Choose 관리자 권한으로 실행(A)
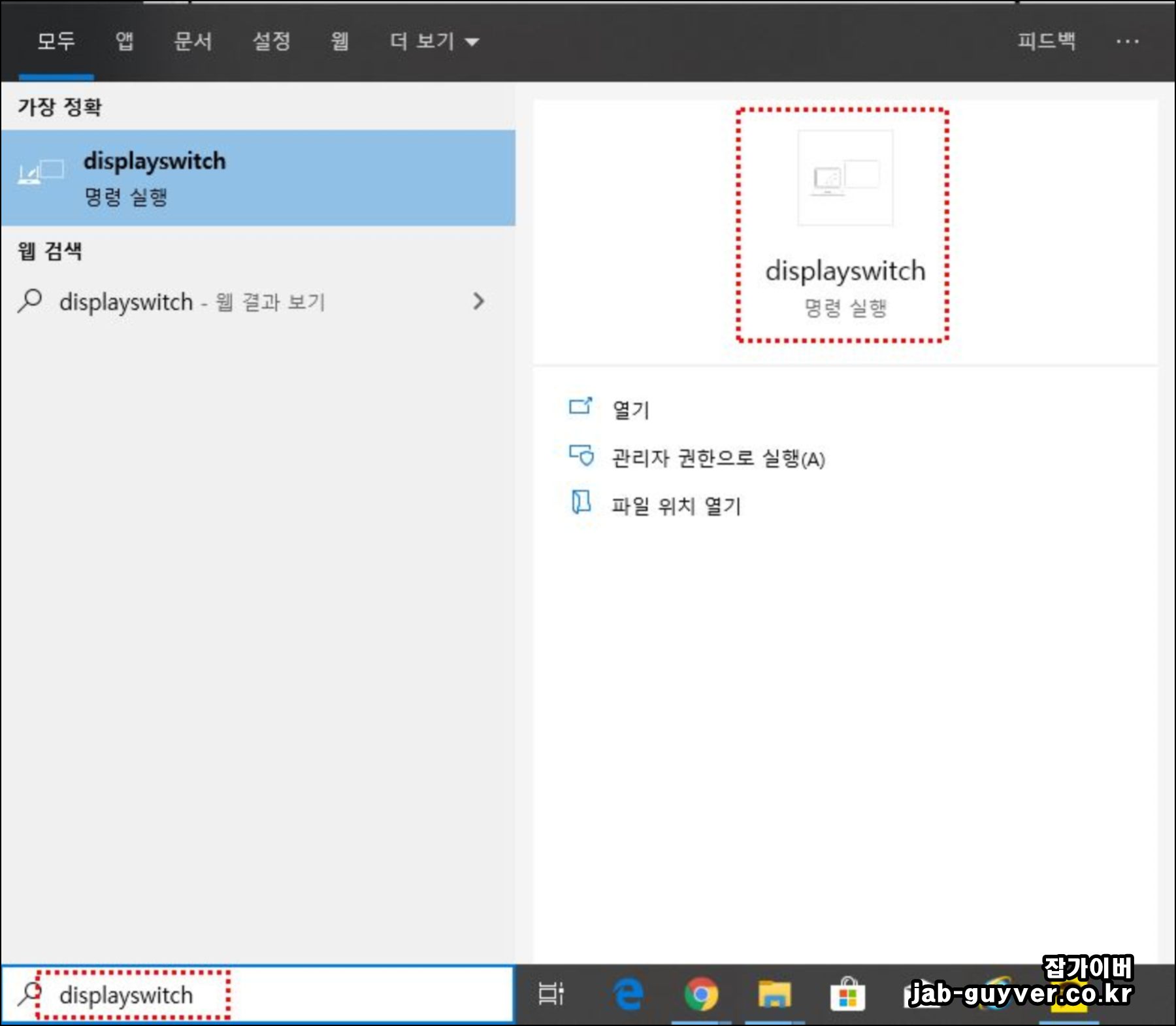Screen dimensions: 1176x1026 click(x=718, y=458)
